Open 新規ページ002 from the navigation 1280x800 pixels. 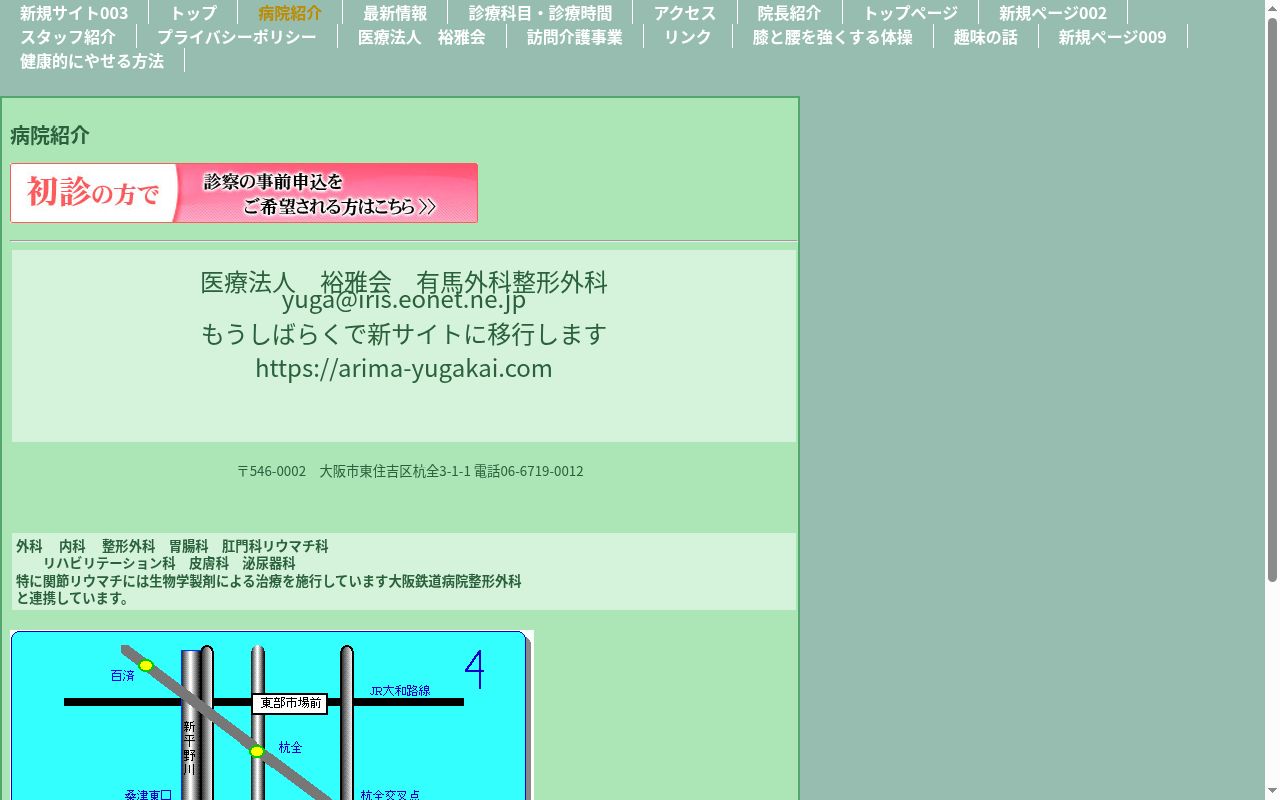pos(1053,13)
